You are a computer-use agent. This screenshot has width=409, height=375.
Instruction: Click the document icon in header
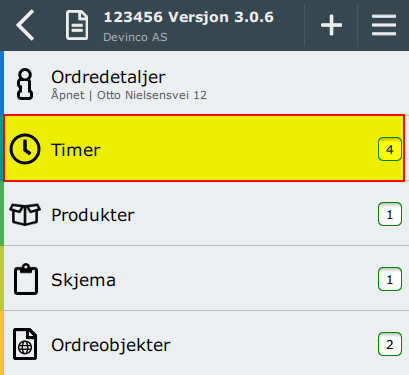point(77,25)
